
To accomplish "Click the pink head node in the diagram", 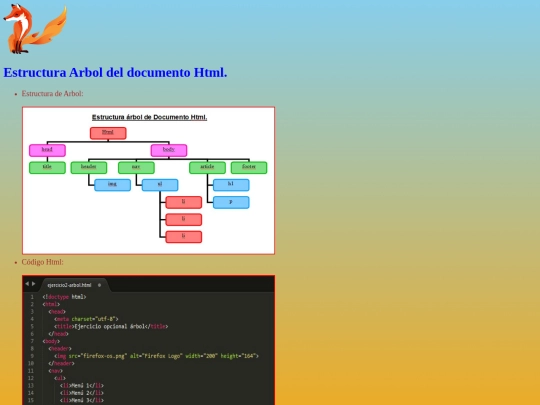I will pyautogui.click(x=47, y=150).
